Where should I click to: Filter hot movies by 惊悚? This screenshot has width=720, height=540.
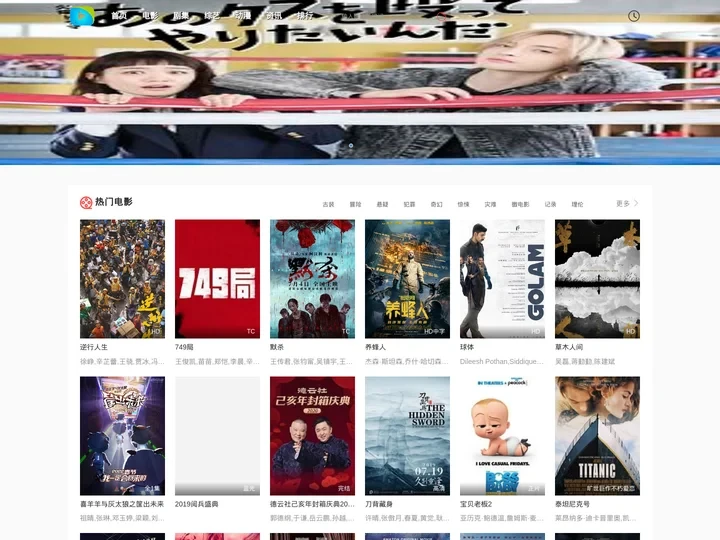coord(463,204)
